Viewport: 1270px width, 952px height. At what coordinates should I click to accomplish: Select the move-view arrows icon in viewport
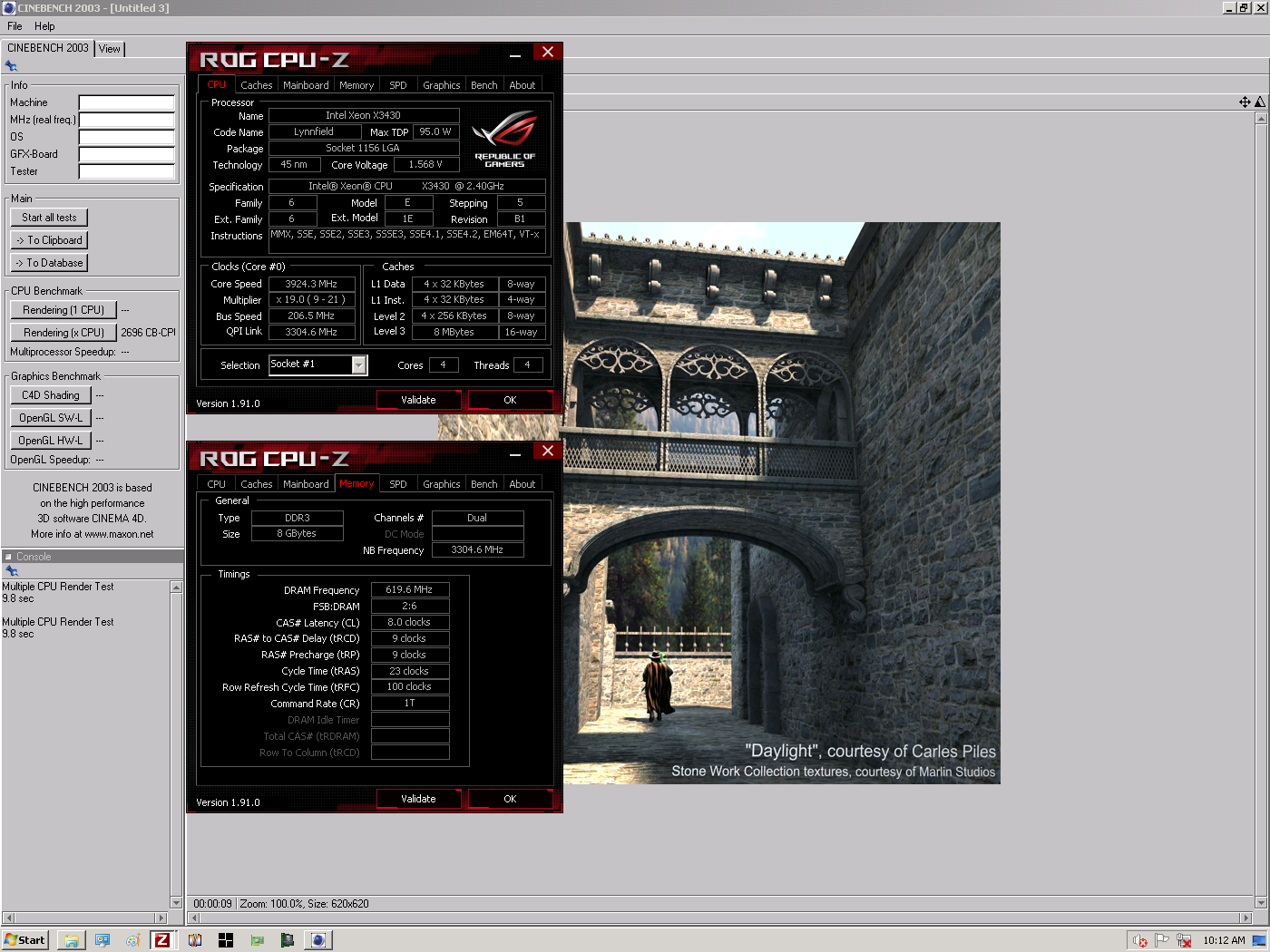coord(1245,102)
